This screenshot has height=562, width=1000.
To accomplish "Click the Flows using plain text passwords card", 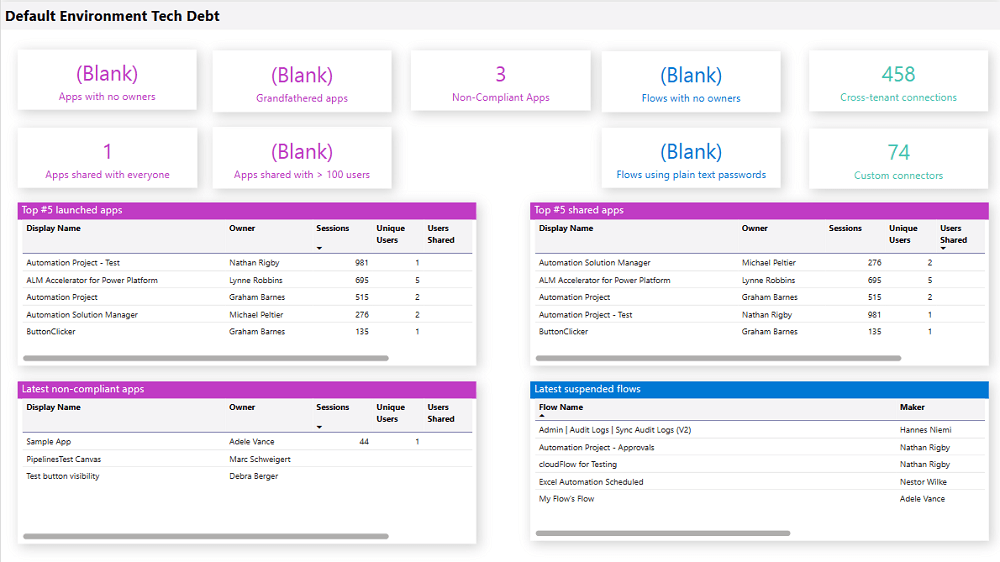I will (x=691, y=159).
